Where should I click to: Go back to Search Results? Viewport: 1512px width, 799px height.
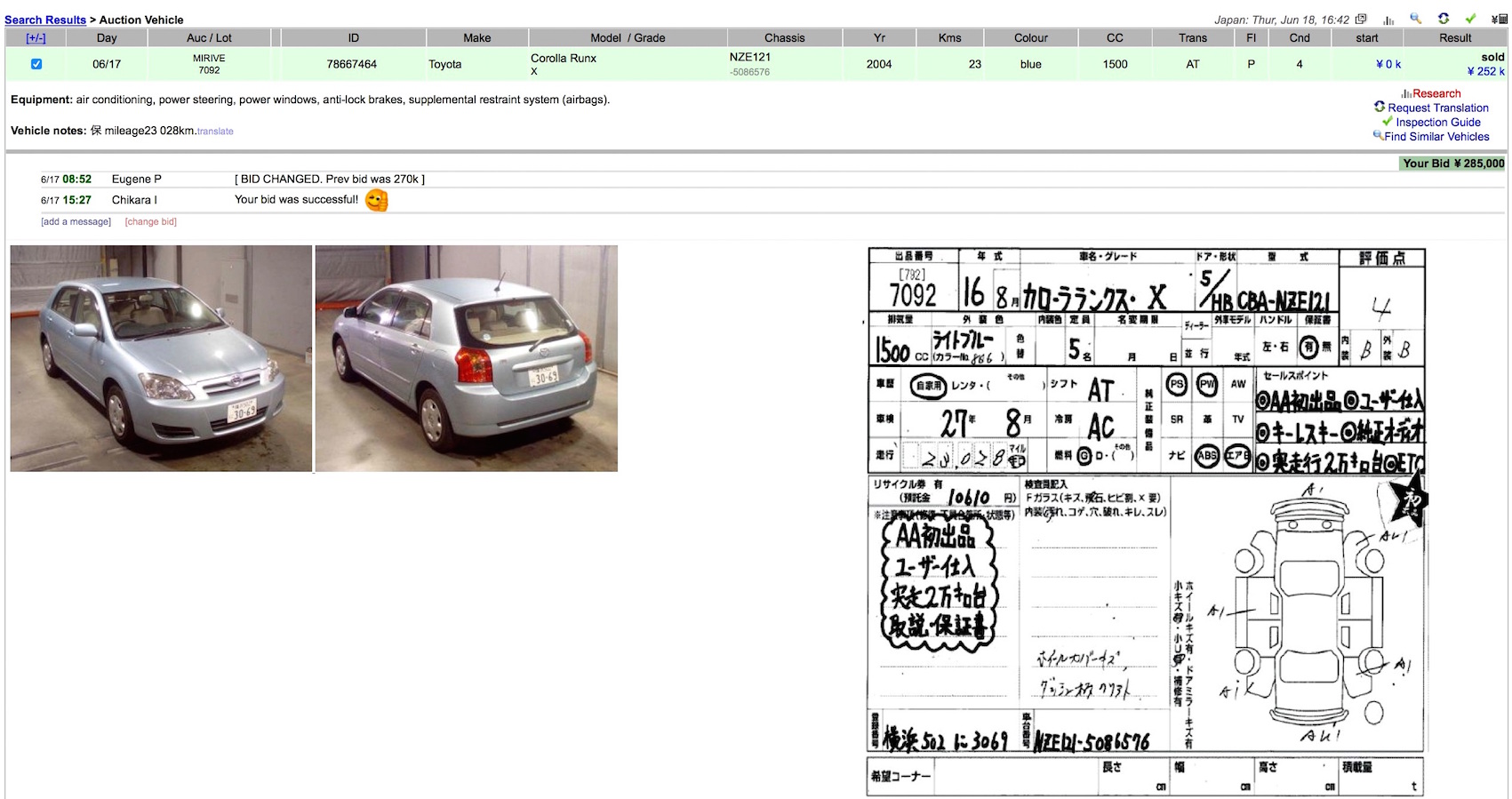tap(45, 20)
